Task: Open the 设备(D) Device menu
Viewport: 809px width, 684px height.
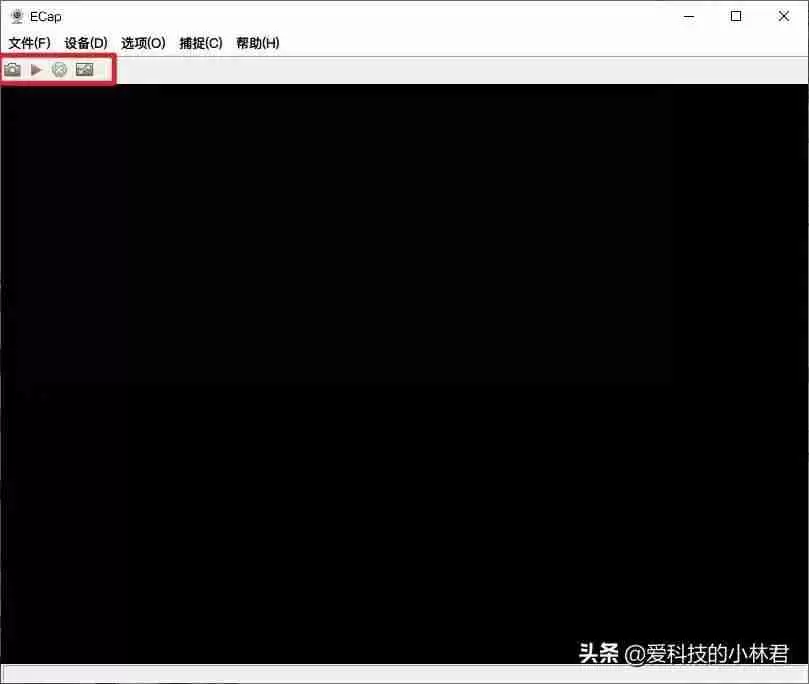Action: (85, 42)
